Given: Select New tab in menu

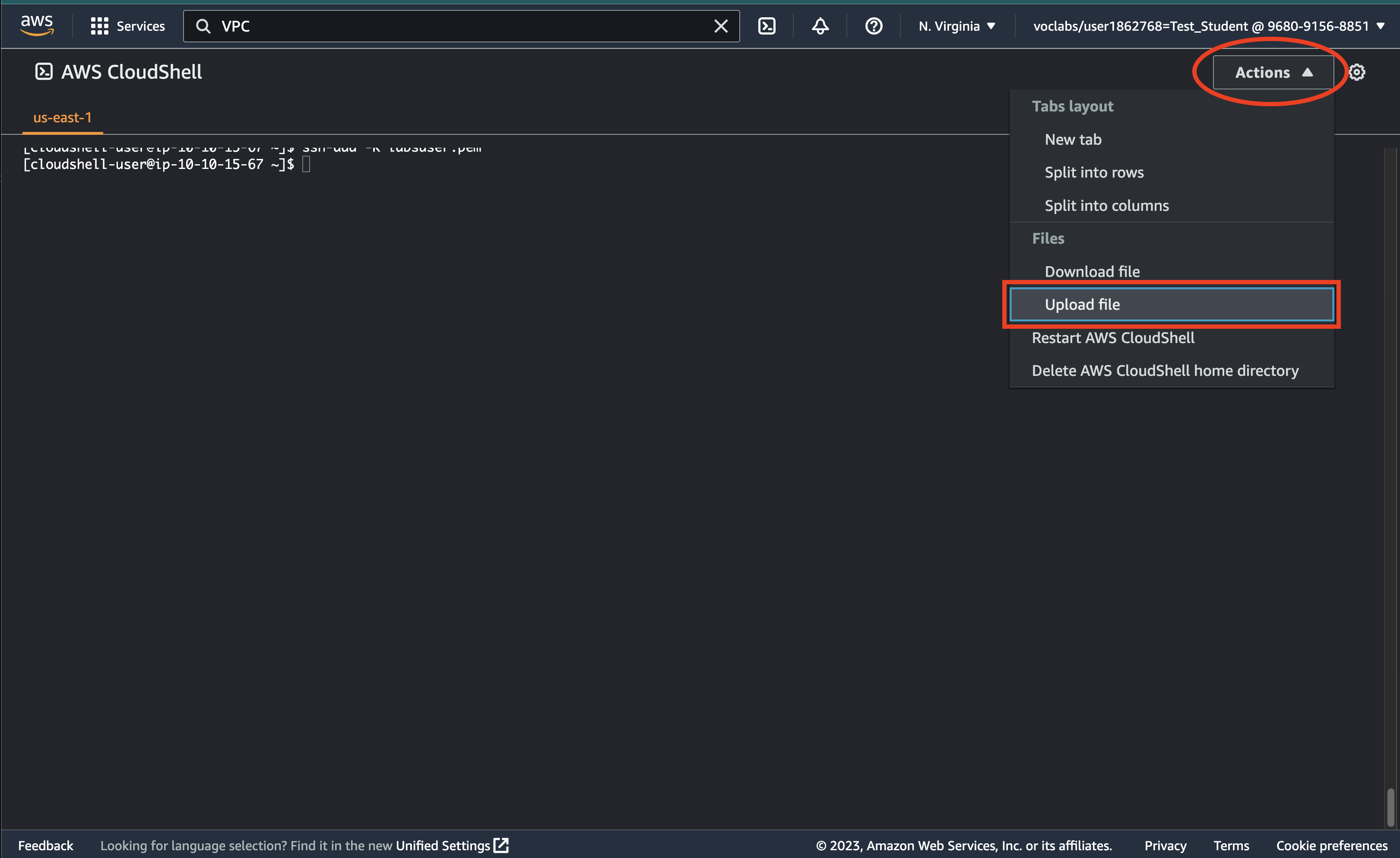Looking at the screenshot, I should [x=1073, y=139].
